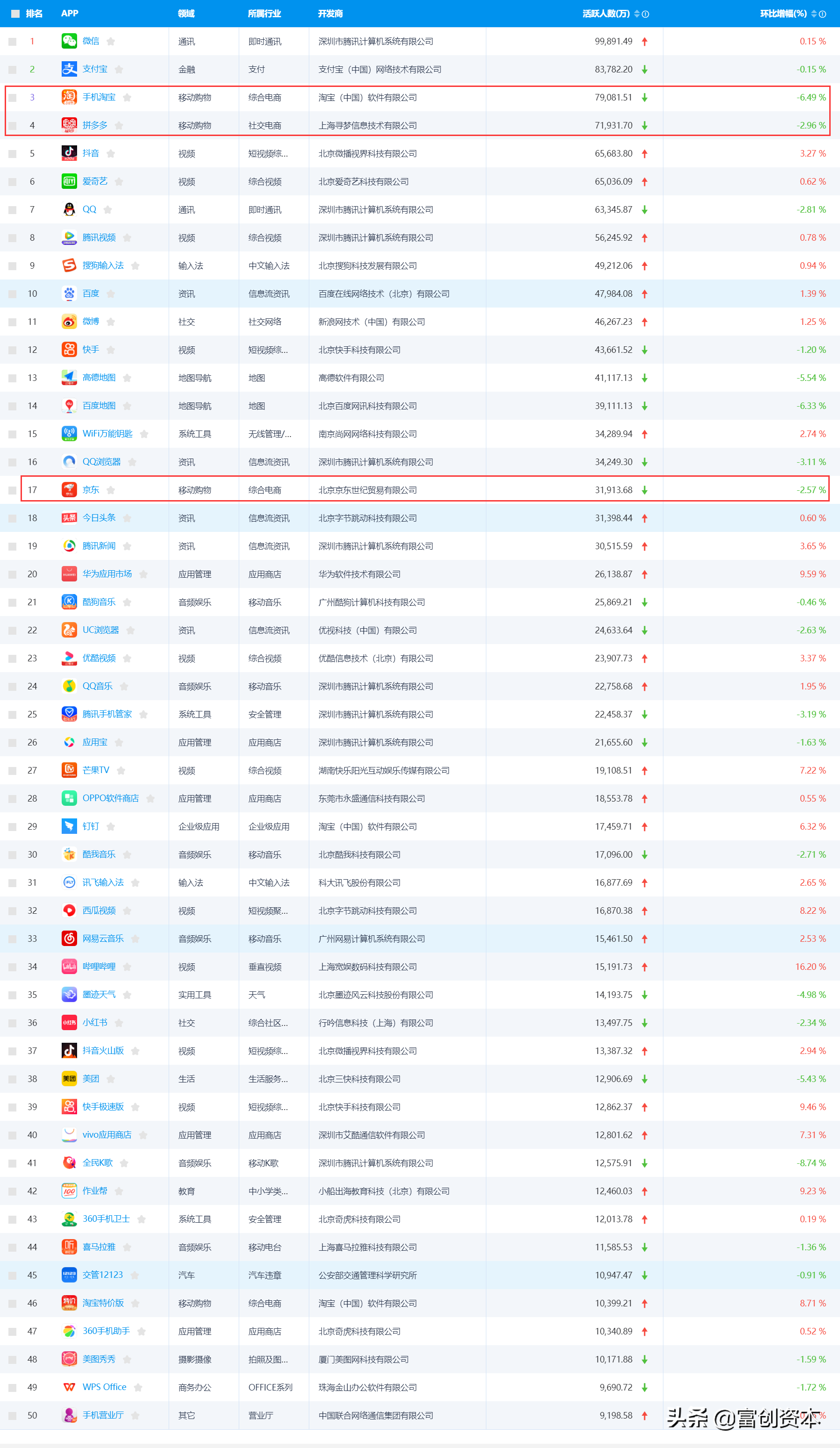Tick the checkbox for 京东 row
The height and width of the screenshot is (1448, 840).
point(12,491)
